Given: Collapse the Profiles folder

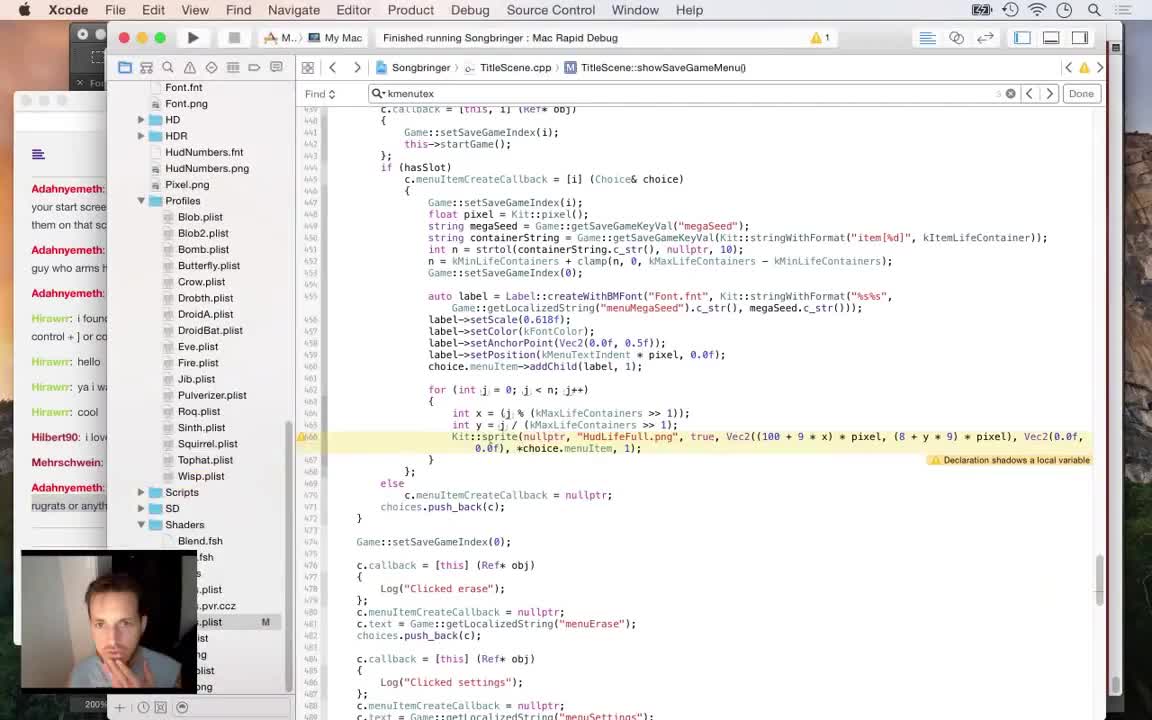Looking at the screenshot, I should click(141, 201).
